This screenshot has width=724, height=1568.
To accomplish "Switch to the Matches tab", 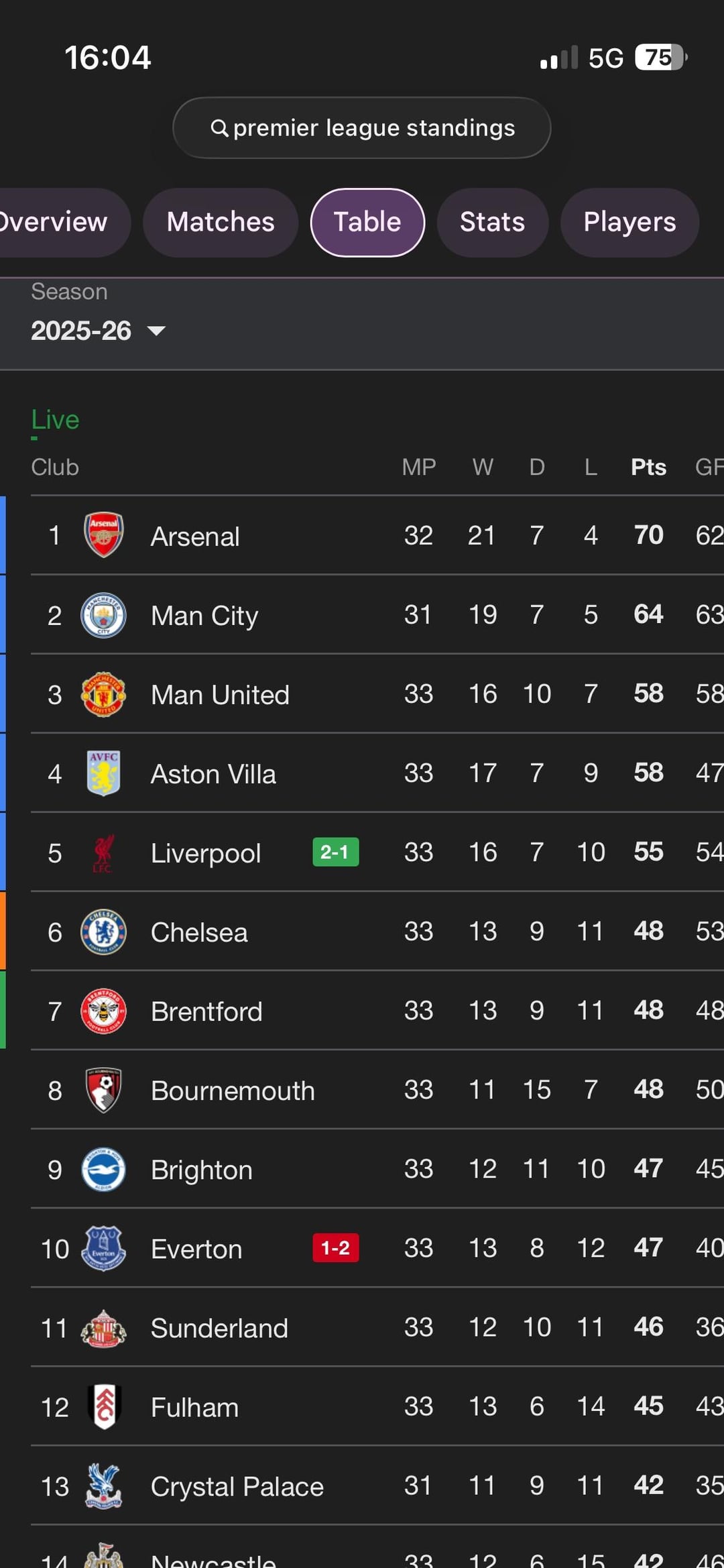I will [221, 222].
